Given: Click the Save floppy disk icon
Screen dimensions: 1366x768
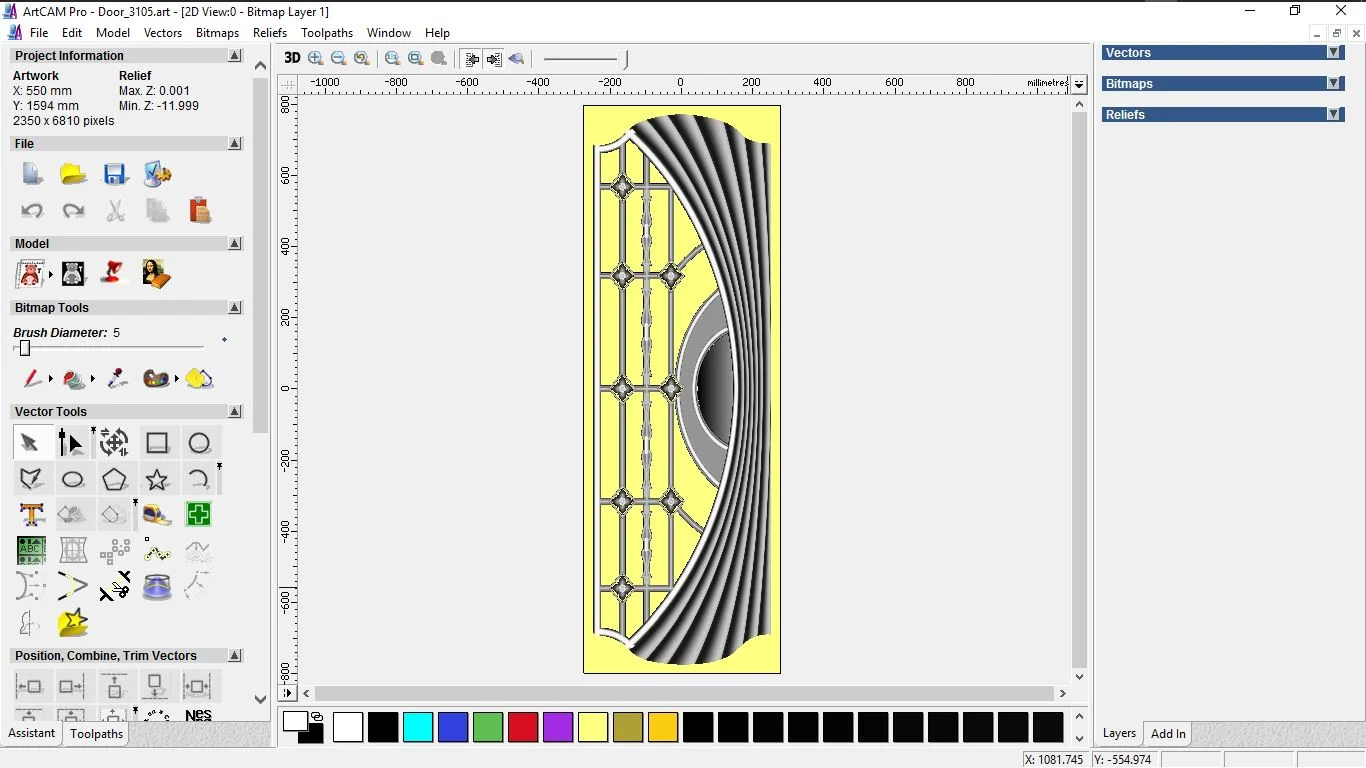Looking at the screenshot, I should [115, 175].
